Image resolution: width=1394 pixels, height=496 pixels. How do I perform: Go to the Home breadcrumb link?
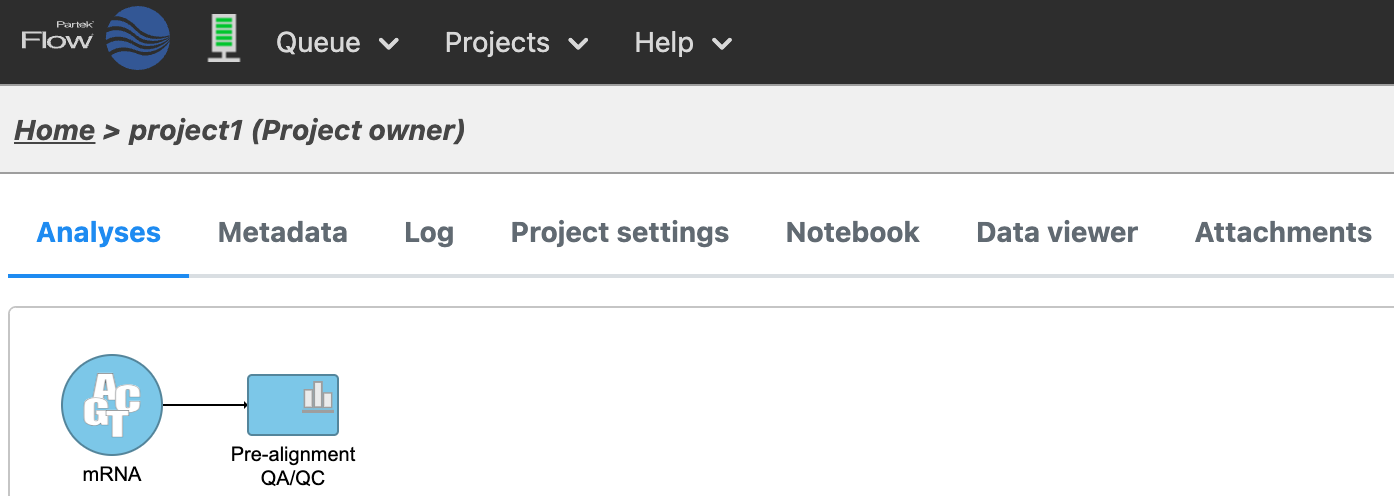tap(55, 130)
